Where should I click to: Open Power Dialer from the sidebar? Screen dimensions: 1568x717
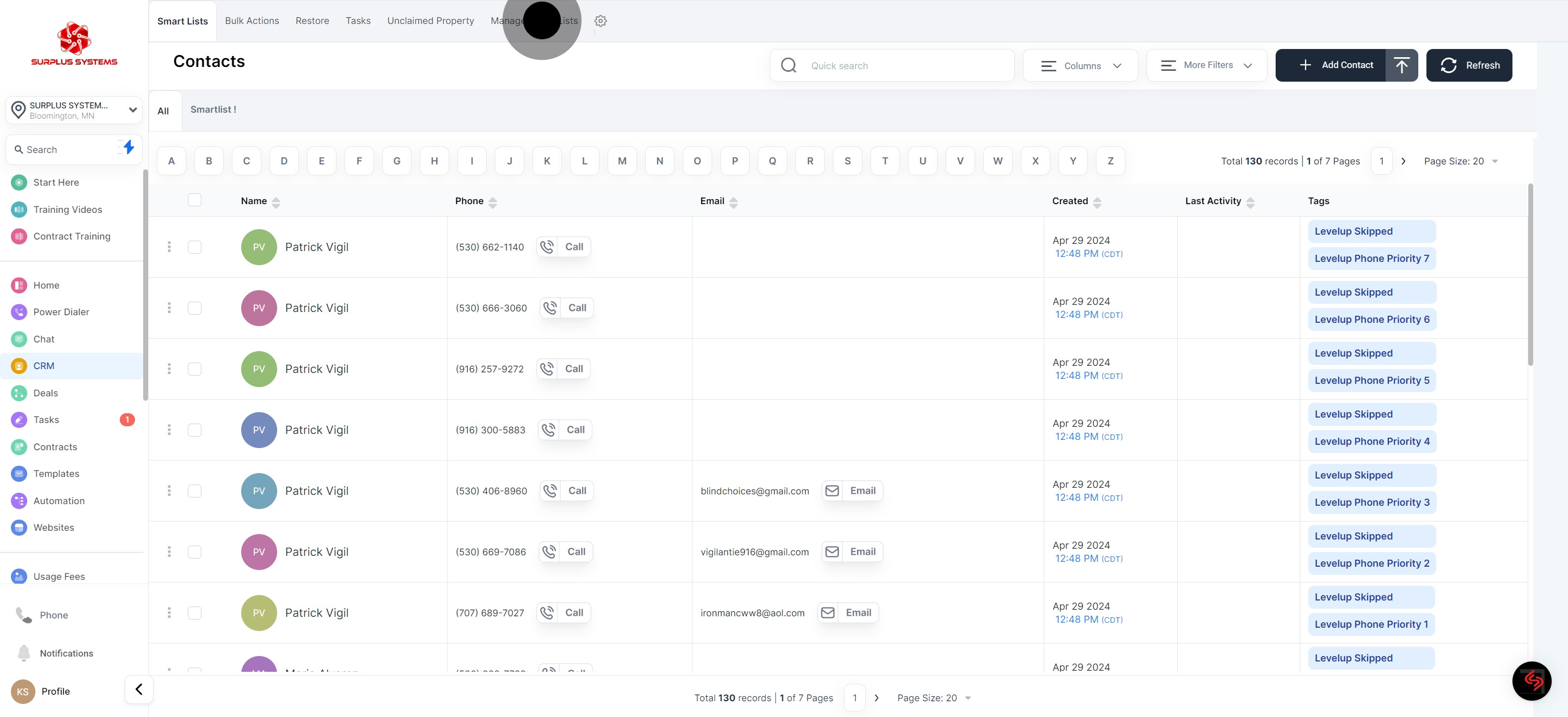61,311
